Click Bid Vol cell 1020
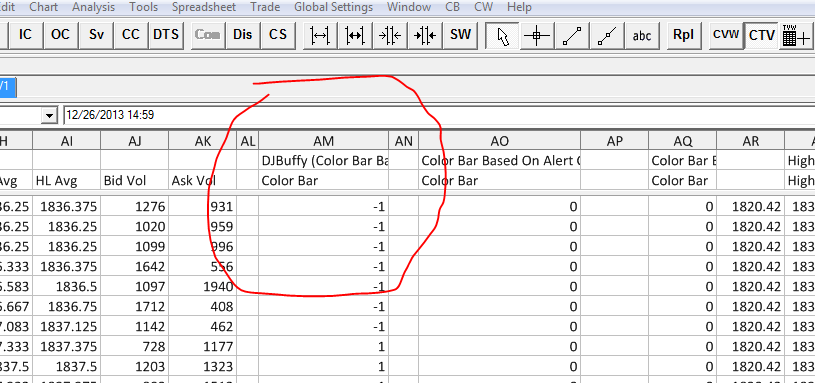This screenshot has width=815, height=383. [x=135, y=227]
